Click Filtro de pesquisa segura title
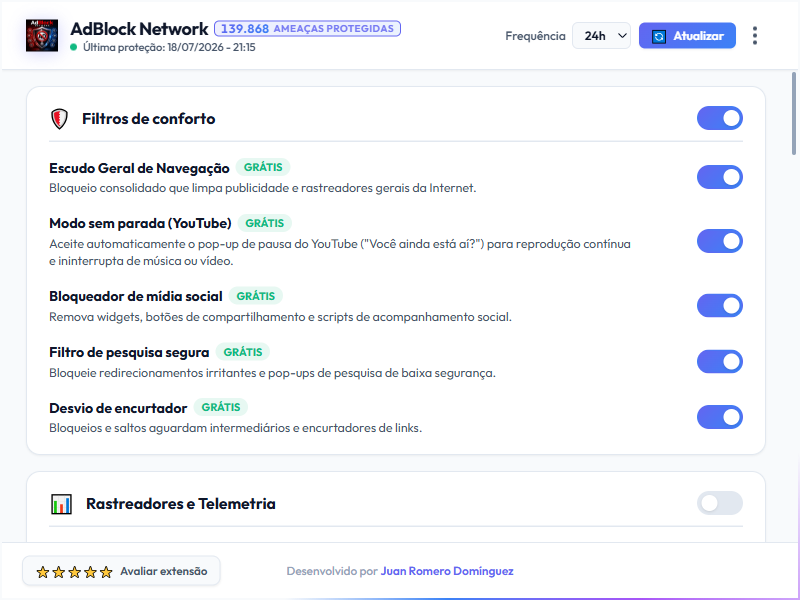Image resolution: width=800 pixels, height=600 pixels. point(129,353)
